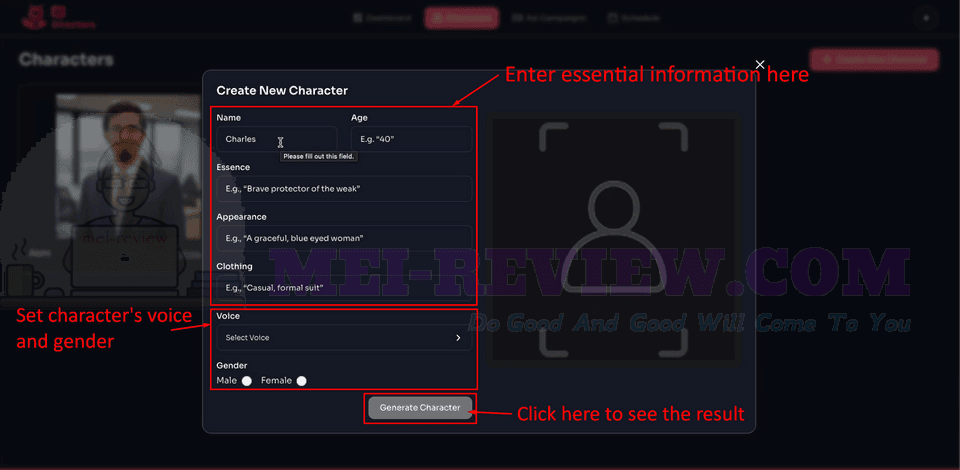The image size is (960, 470).
Task: Click the Appearance input field
Action: [x=344, y=238]
